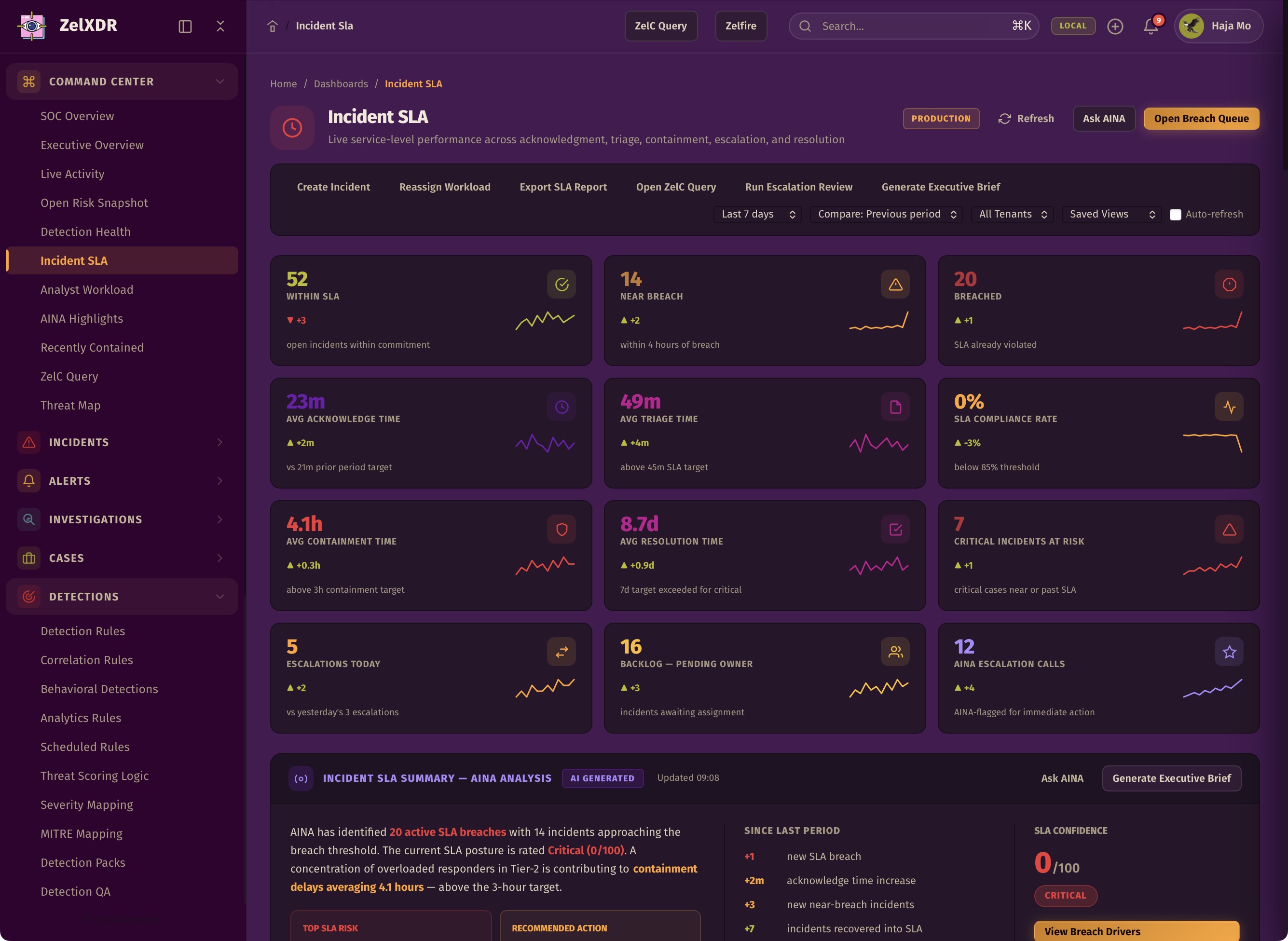Click the Backlog Pending Owner users icon
The image size is (1288, 941).
[895, 652]
